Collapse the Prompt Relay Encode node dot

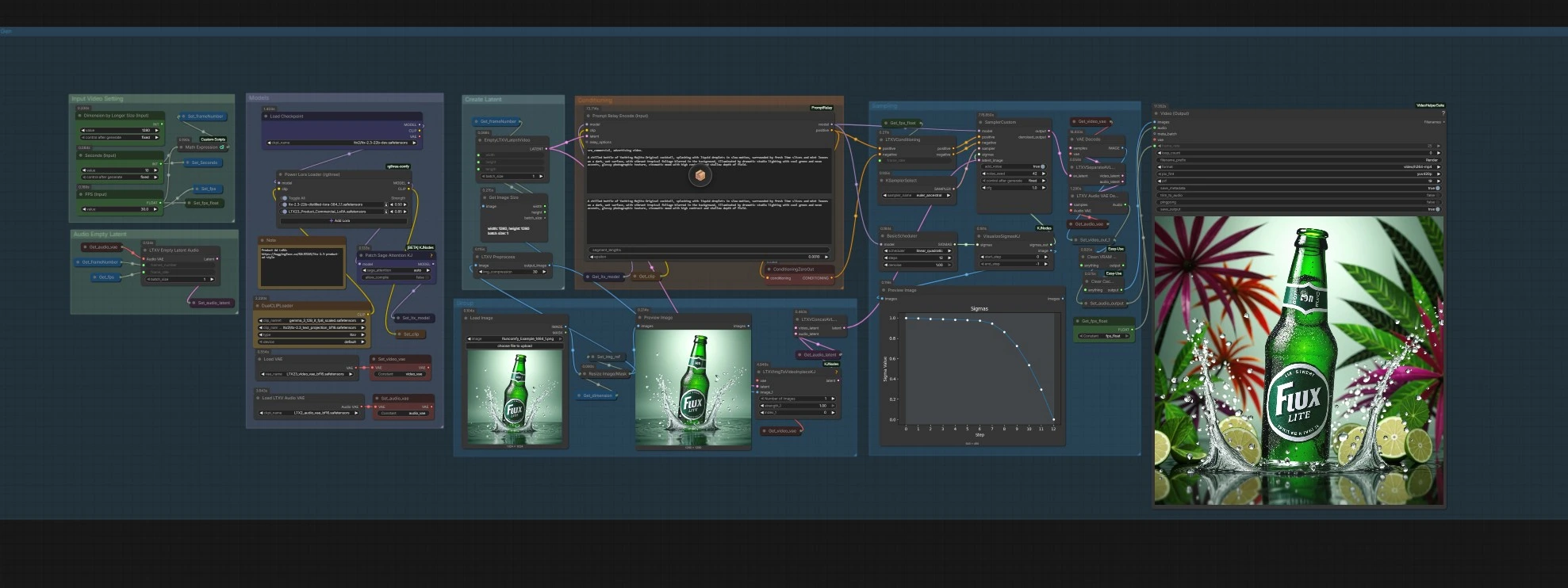588,116
